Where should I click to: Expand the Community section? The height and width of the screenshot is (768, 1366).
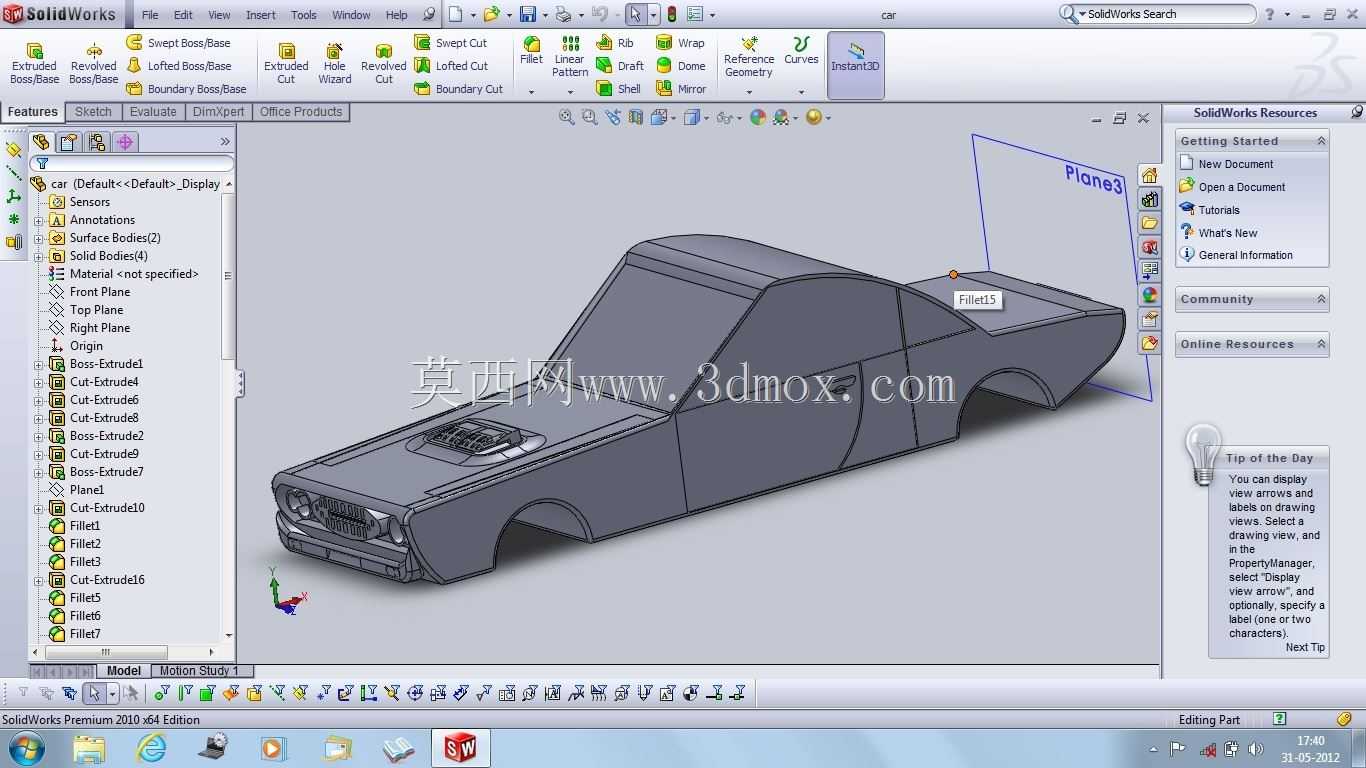click(1321, 299)
